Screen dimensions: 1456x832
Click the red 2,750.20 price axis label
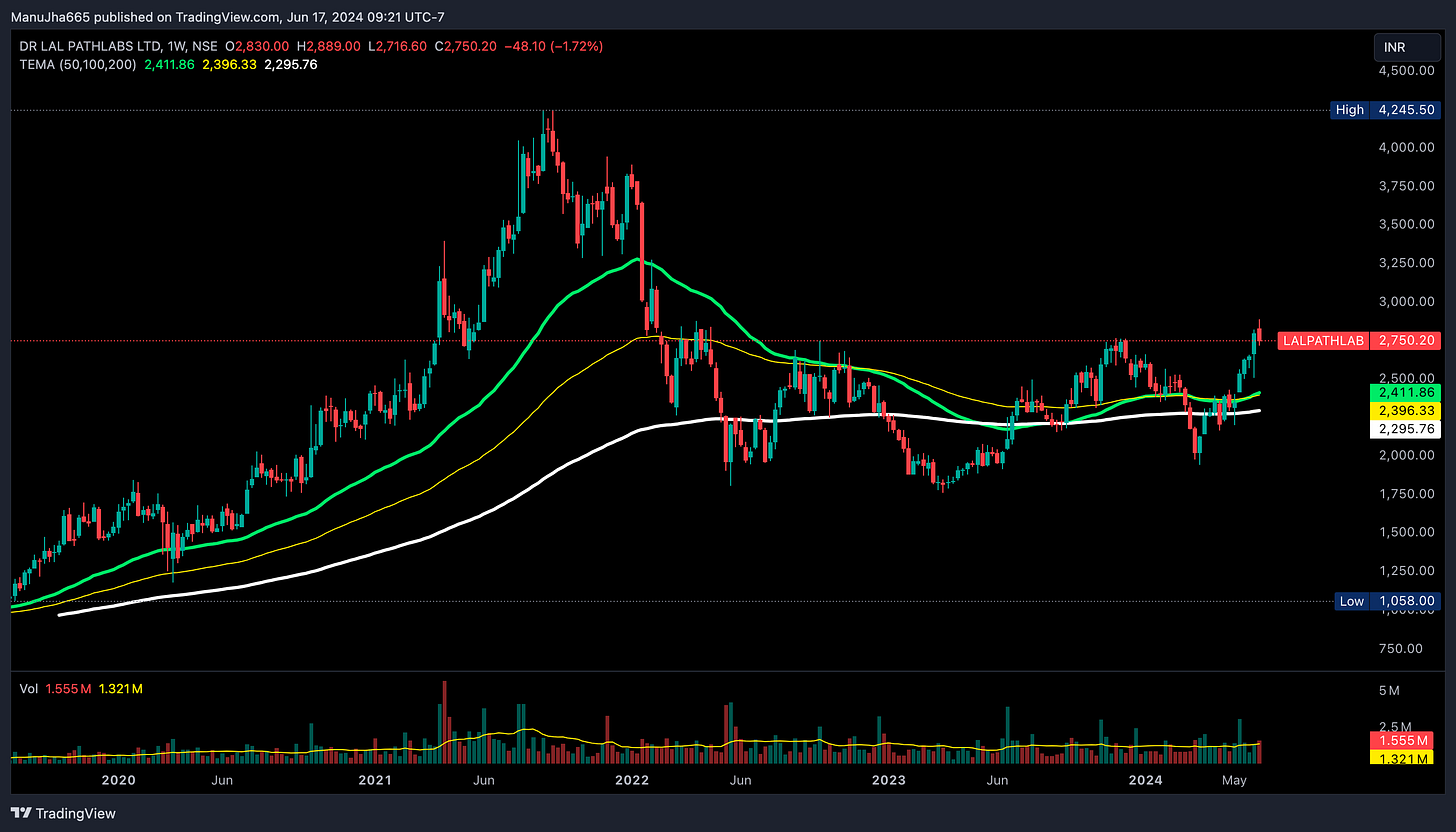click(x=1405, y=341)
